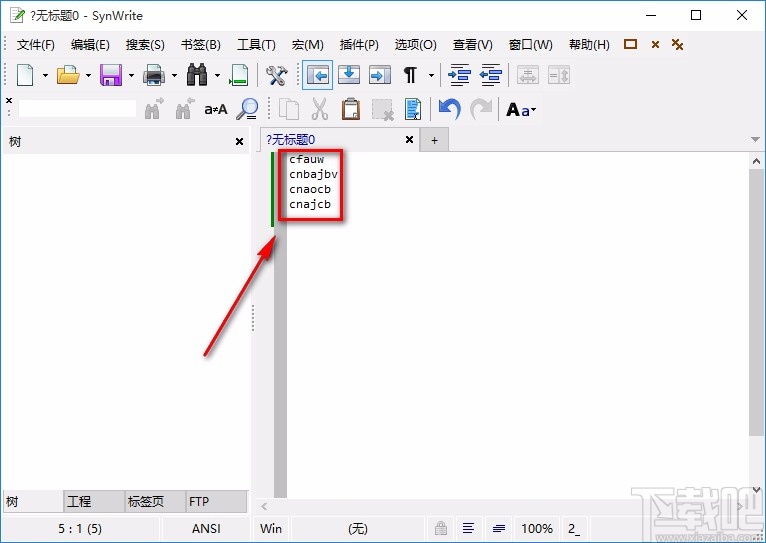Viewport: 766px width, 543px height.
Task: Open the 搜索(S) menu
Action: coord(145,45)
